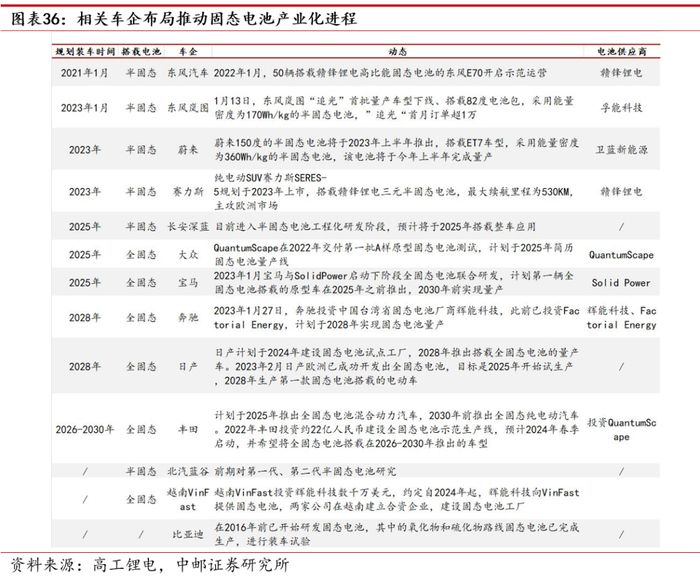Click the 宝马 automaker cell
The width and height of the screenshot is (700, 580).
click(x=188, y=282)
